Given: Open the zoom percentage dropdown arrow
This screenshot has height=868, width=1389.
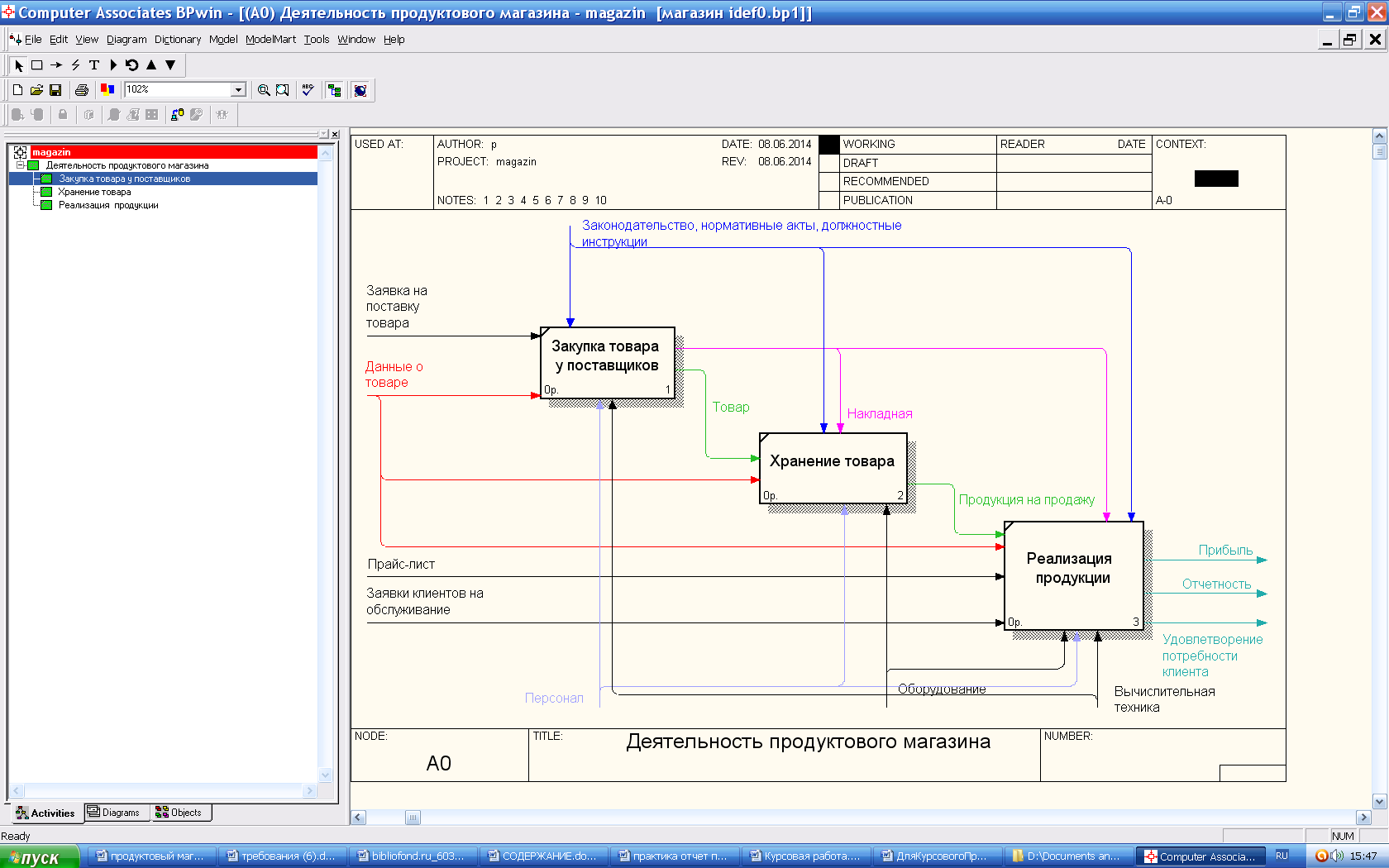Looking at the screenshot, I should click(238, 89).
